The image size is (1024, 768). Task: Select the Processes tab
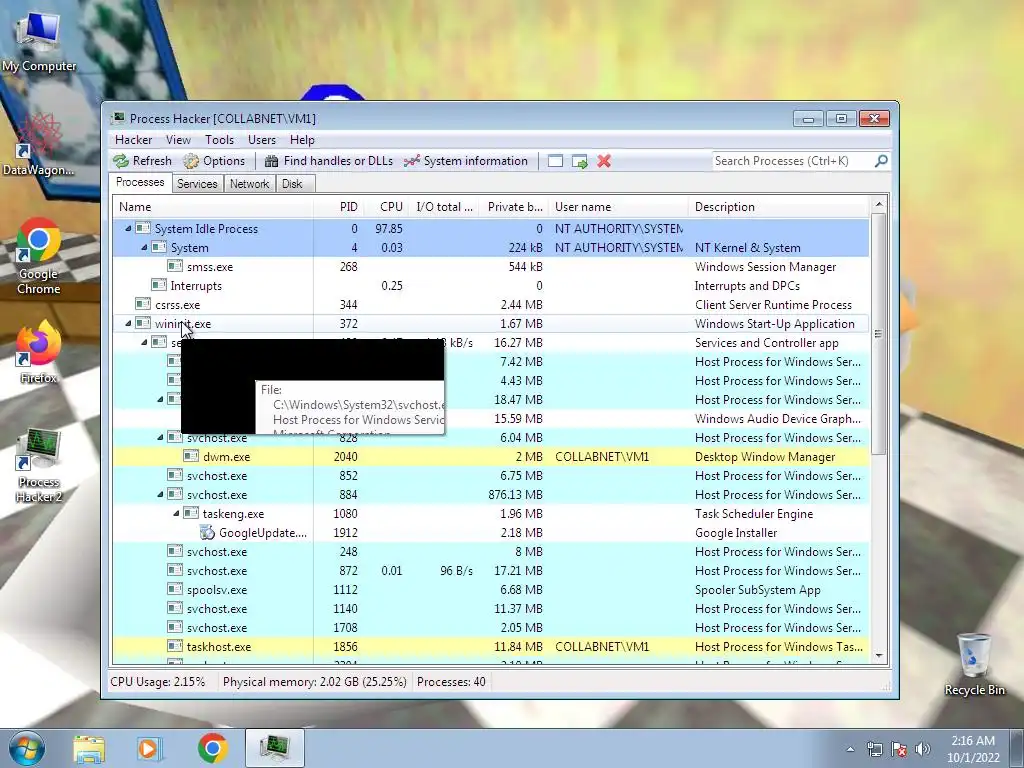click(140, 182)
